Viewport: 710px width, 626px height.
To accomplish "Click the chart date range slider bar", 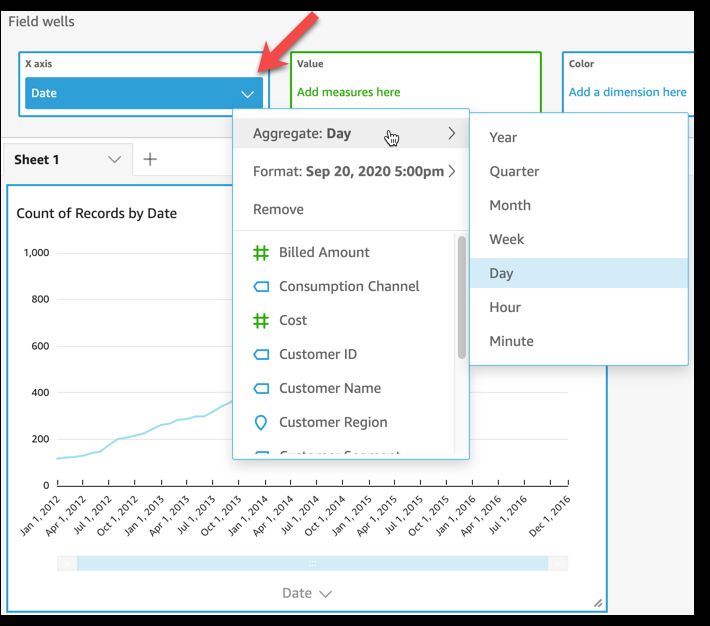I will [312, 564].
